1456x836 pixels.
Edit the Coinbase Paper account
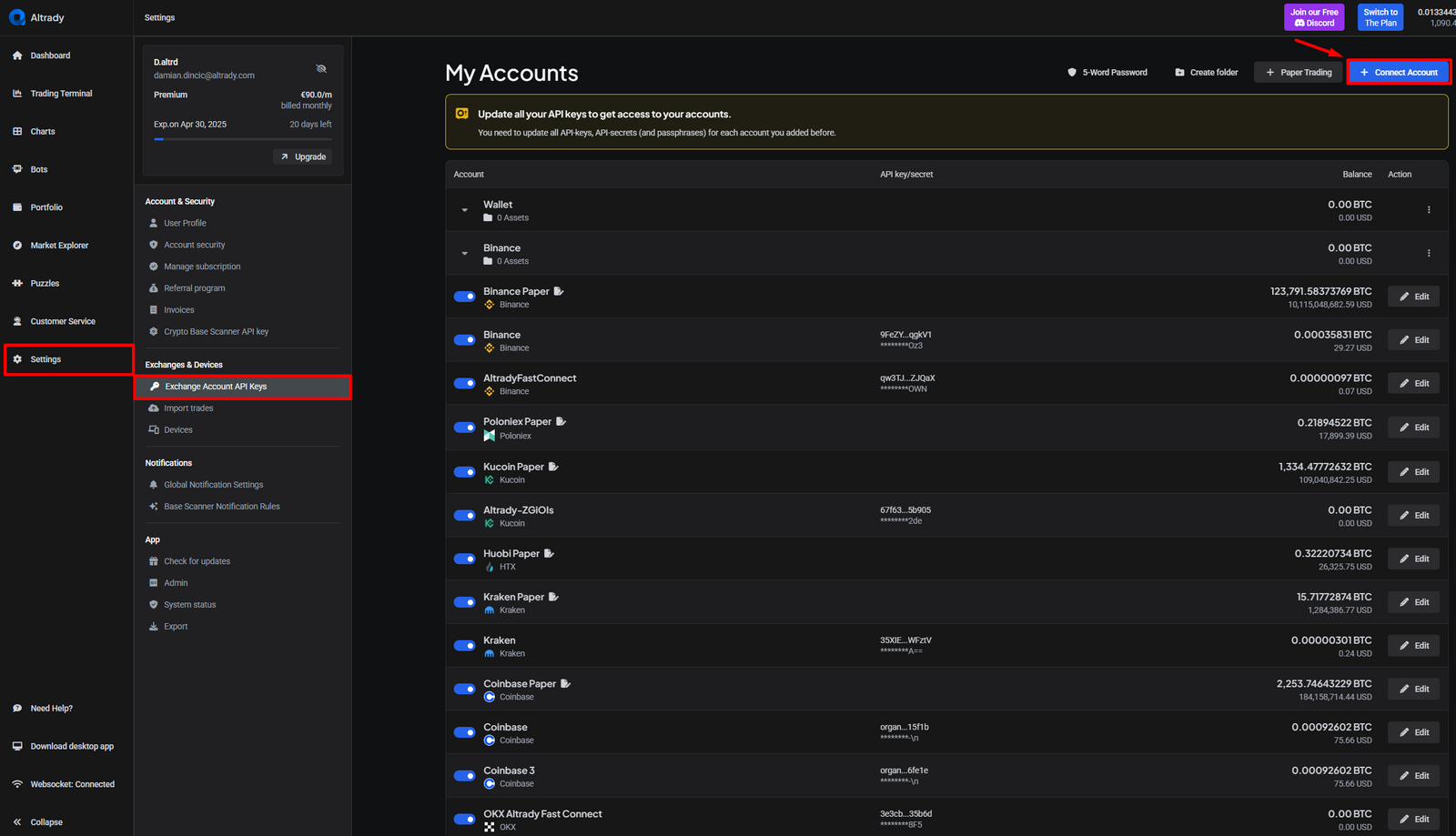point(1413,690)
